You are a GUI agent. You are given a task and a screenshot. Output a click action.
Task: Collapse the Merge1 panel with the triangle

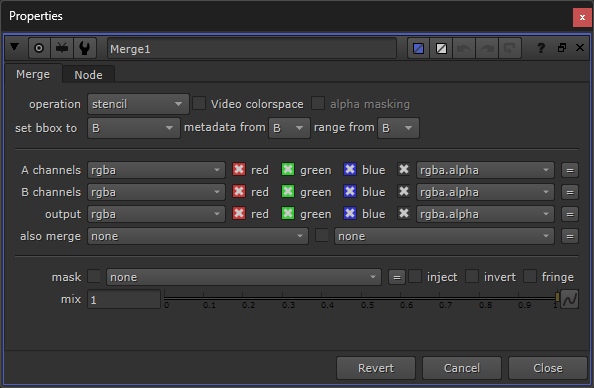point(14,47)
